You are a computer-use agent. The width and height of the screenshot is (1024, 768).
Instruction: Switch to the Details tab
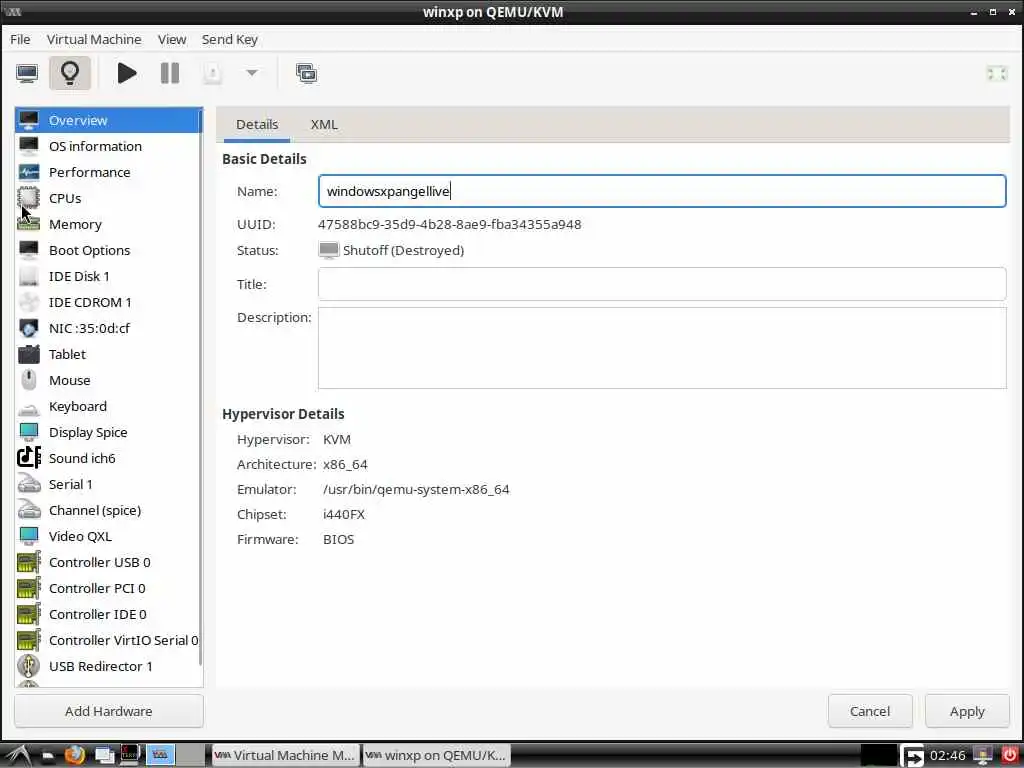pyautogui.click(x=257, y=124)
